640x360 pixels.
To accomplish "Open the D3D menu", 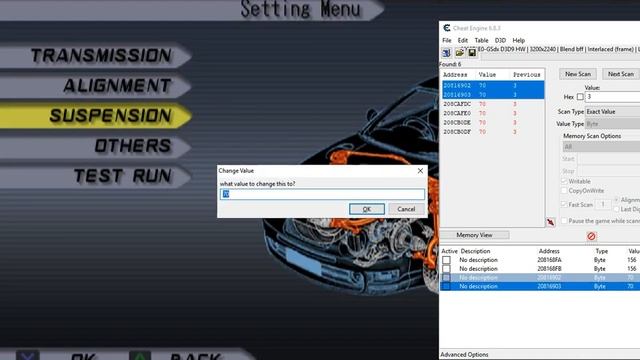I will click(x=500, y=40).
